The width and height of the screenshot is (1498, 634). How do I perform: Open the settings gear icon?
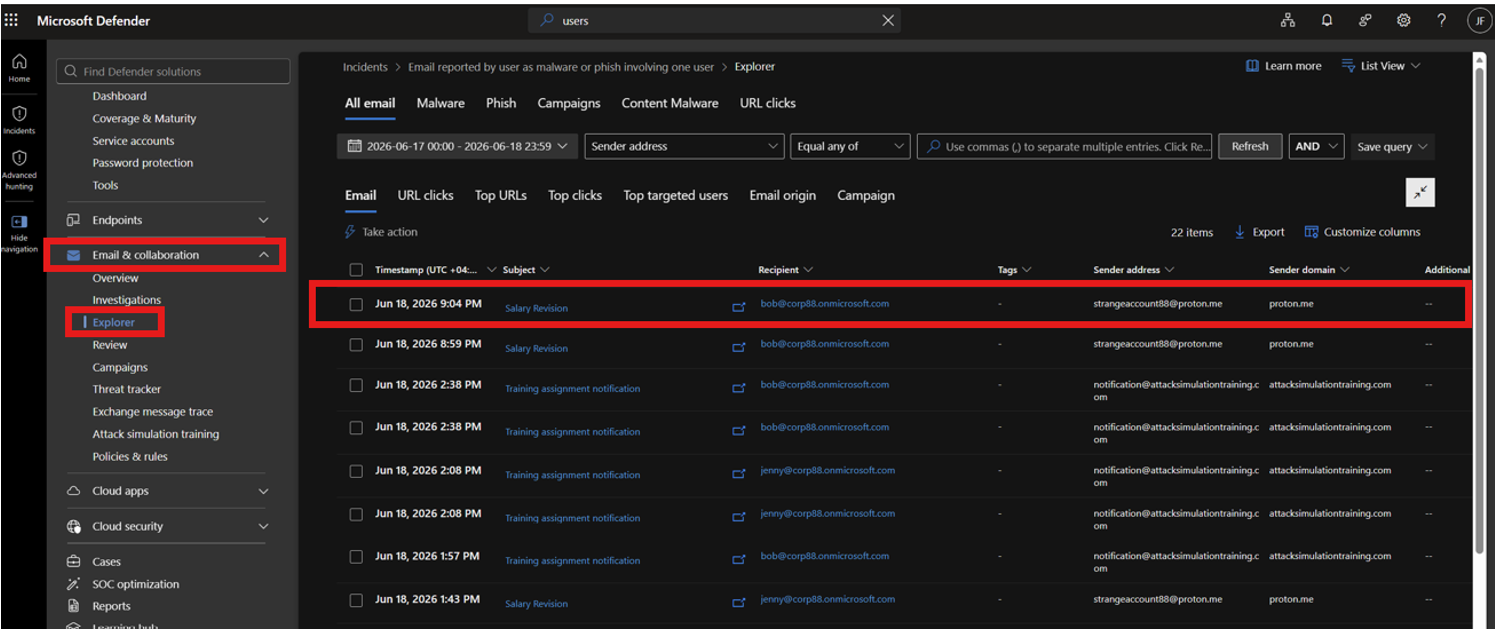(x=1403, y=20)
